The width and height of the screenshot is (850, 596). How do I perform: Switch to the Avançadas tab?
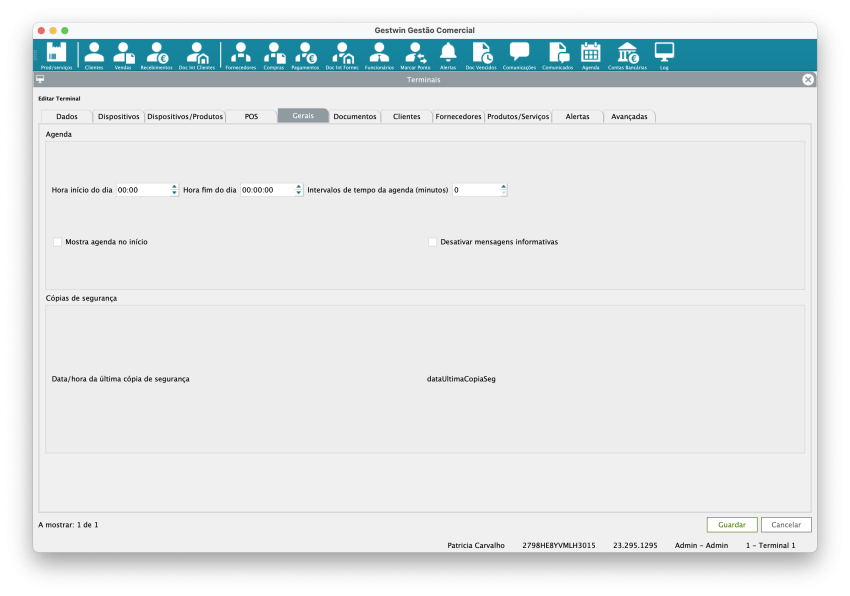point(629,116)
